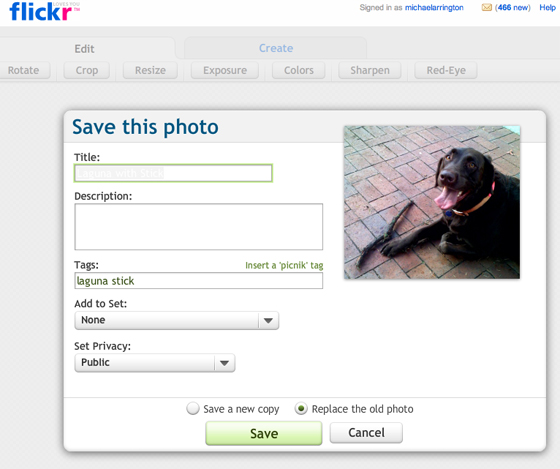This screenshot has width=560, height=469.
Task: Expand the Add to Set dropdown
Action: point(177,320)
